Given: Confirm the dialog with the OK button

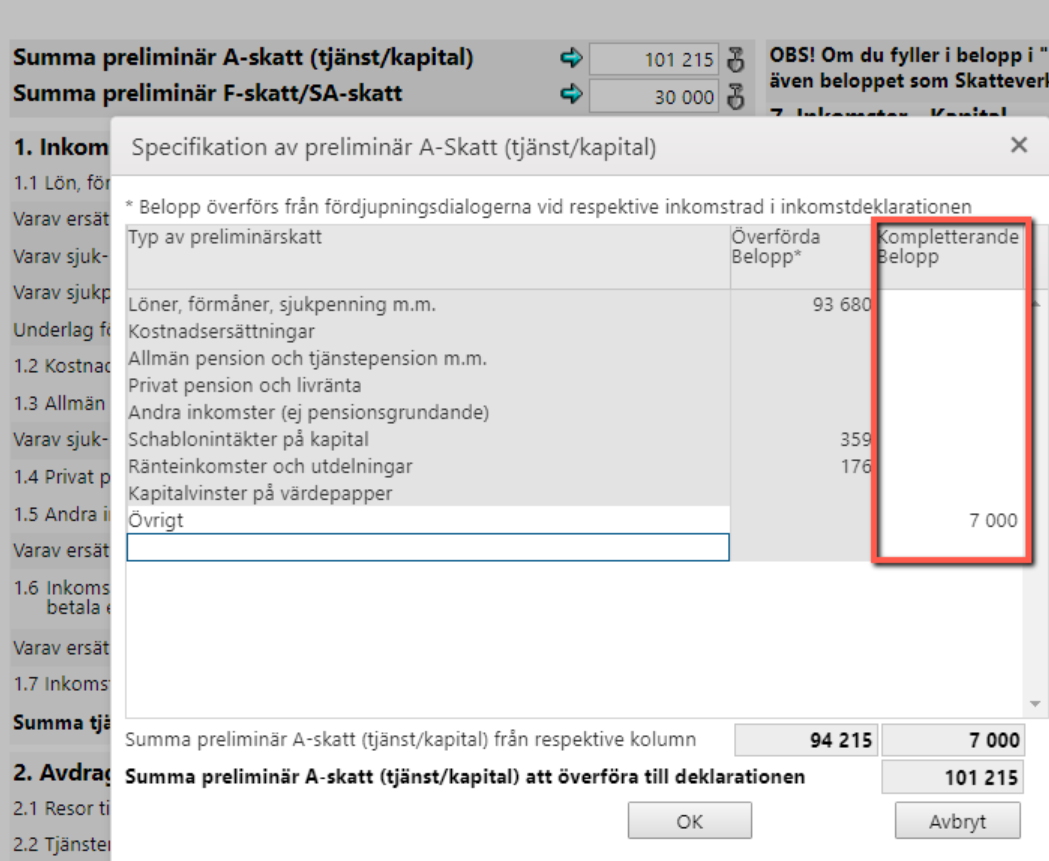Looking at the screenshot, I should (690, 821).
